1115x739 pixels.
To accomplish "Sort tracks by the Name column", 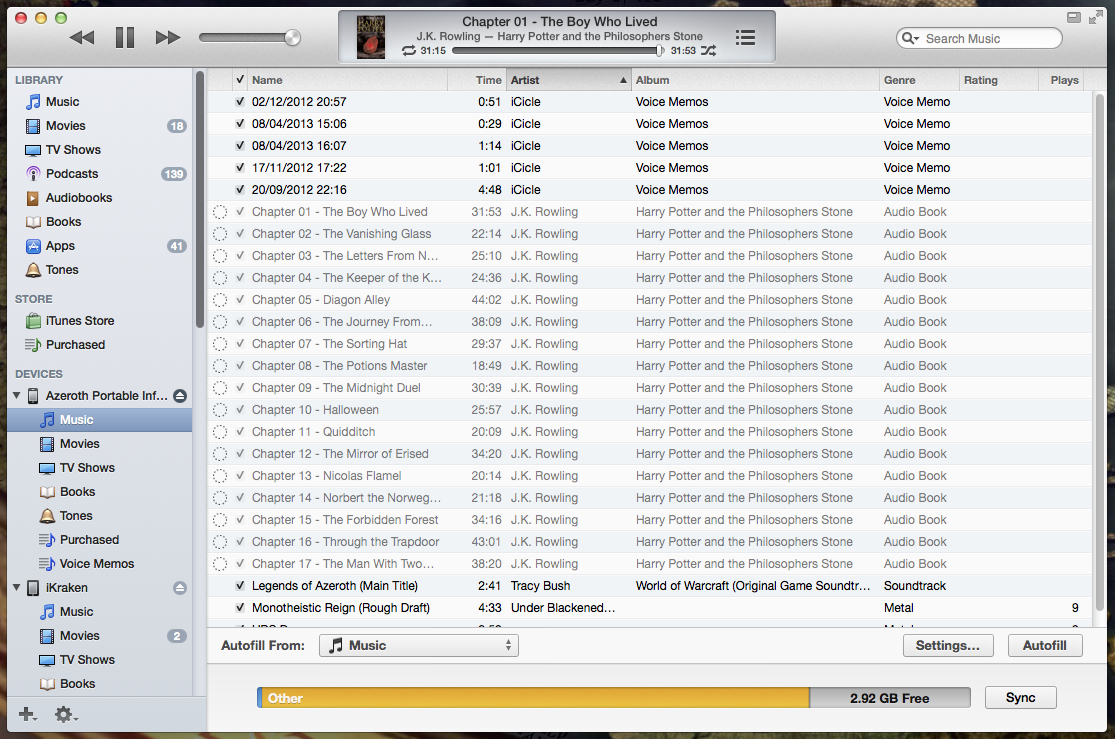I will [347, 80].
